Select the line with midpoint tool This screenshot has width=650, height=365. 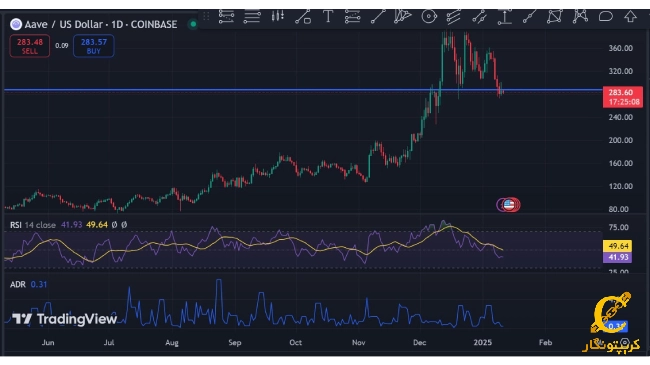[x=529, y=17]
